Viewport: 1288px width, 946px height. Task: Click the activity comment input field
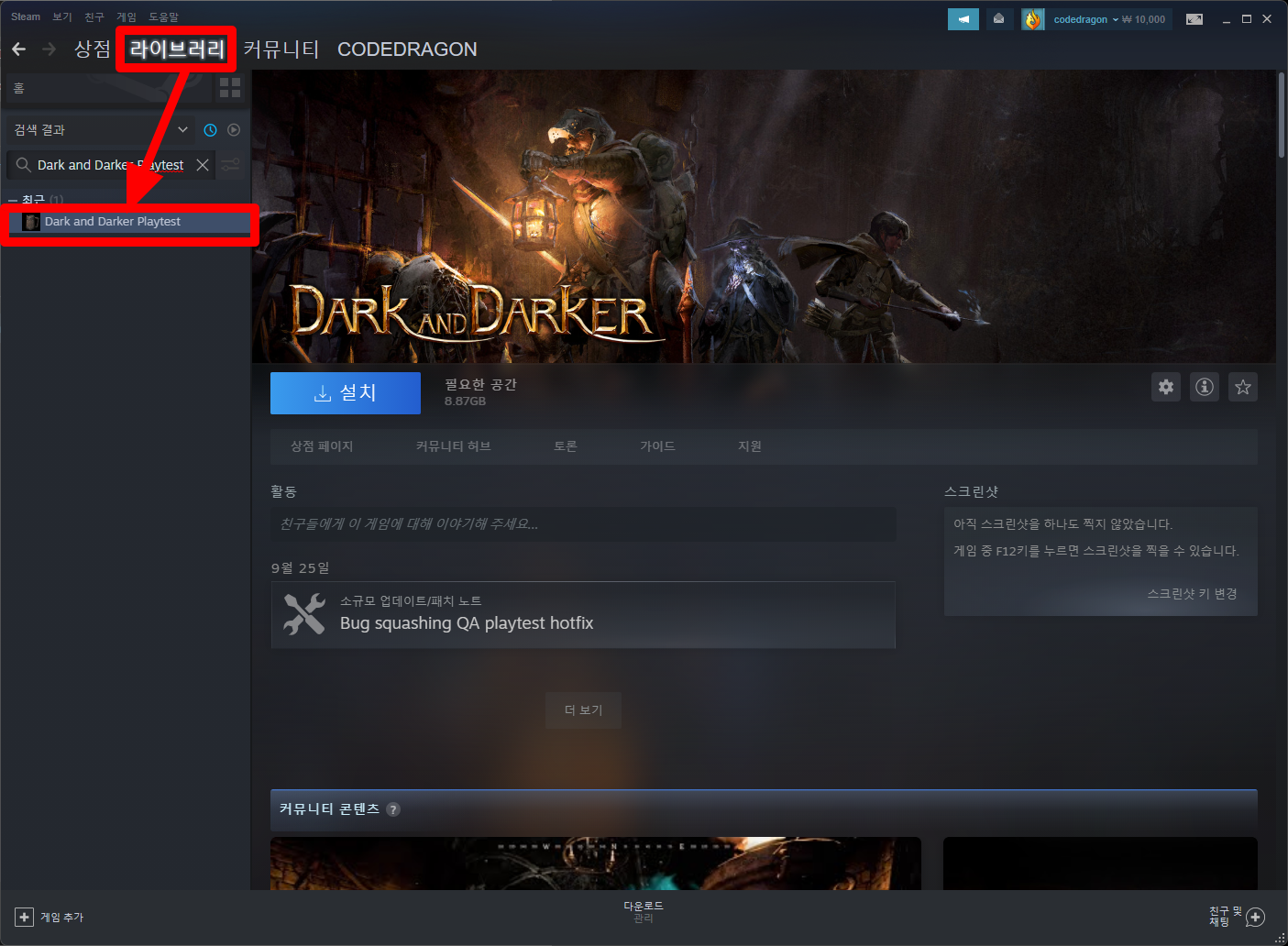tap(583, 524)
